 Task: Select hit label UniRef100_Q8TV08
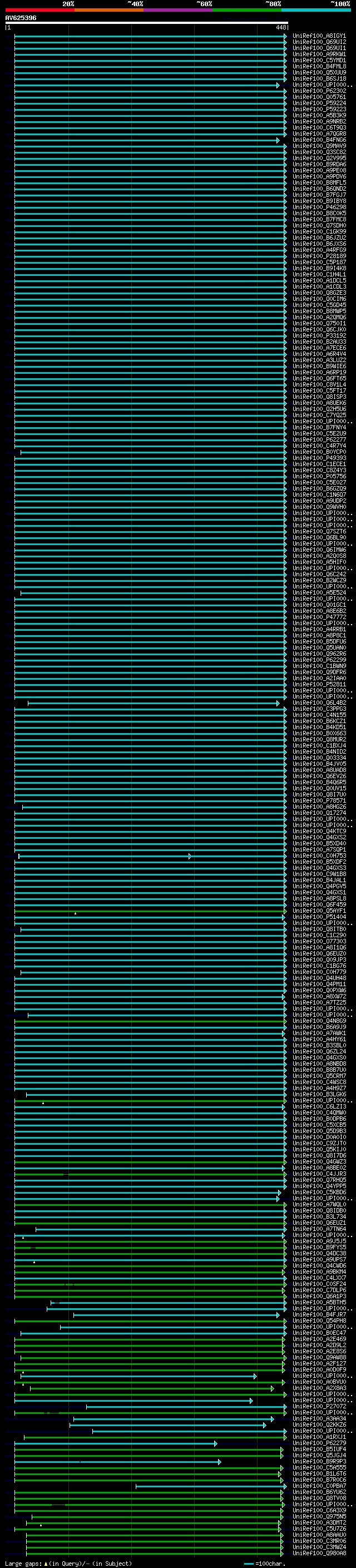[319, 1498]
